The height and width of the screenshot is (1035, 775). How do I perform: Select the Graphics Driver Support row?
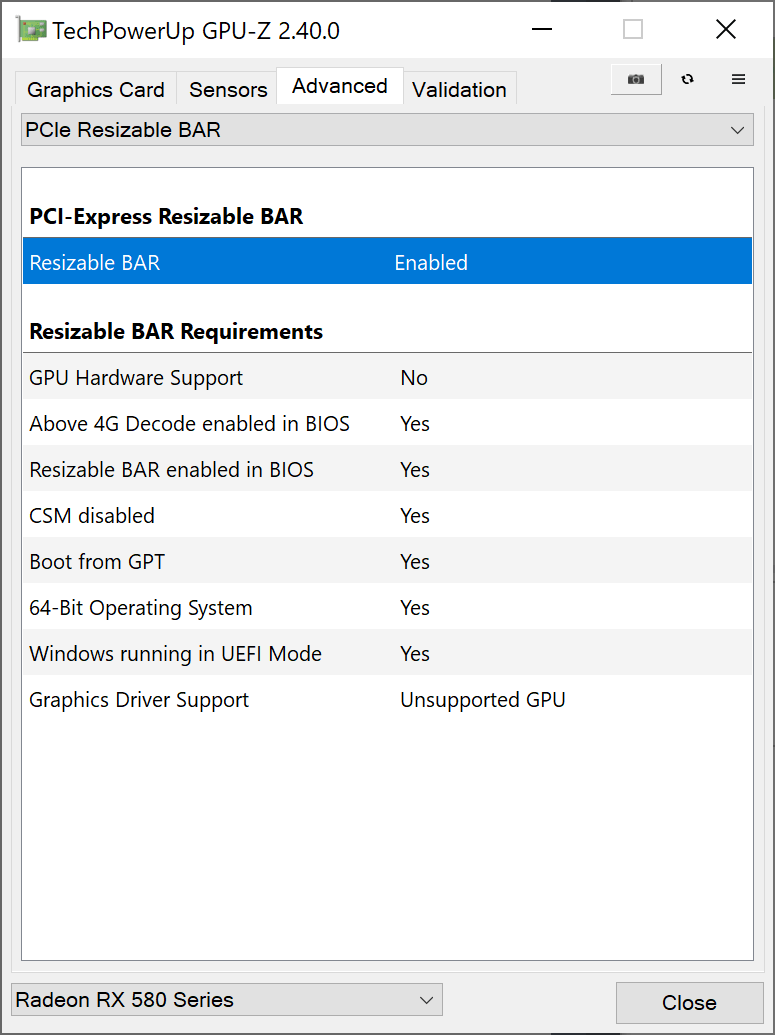(387, 700)
